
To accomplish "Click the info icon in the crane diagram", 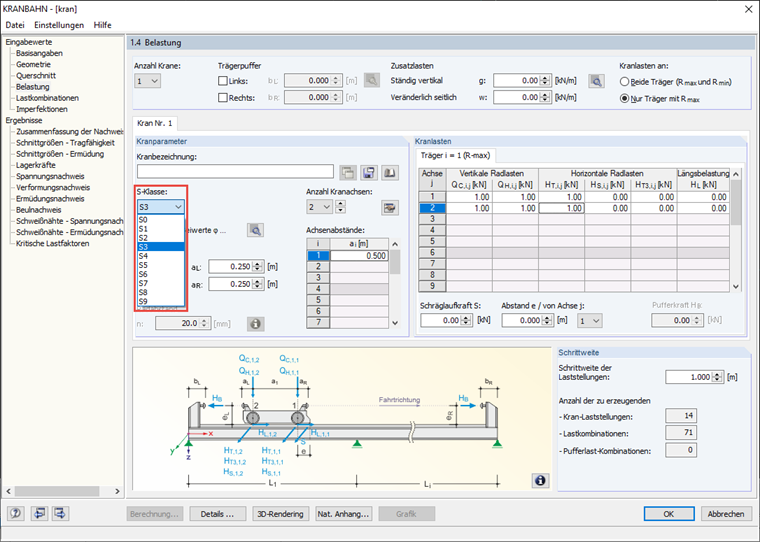I will coord(540,480).
